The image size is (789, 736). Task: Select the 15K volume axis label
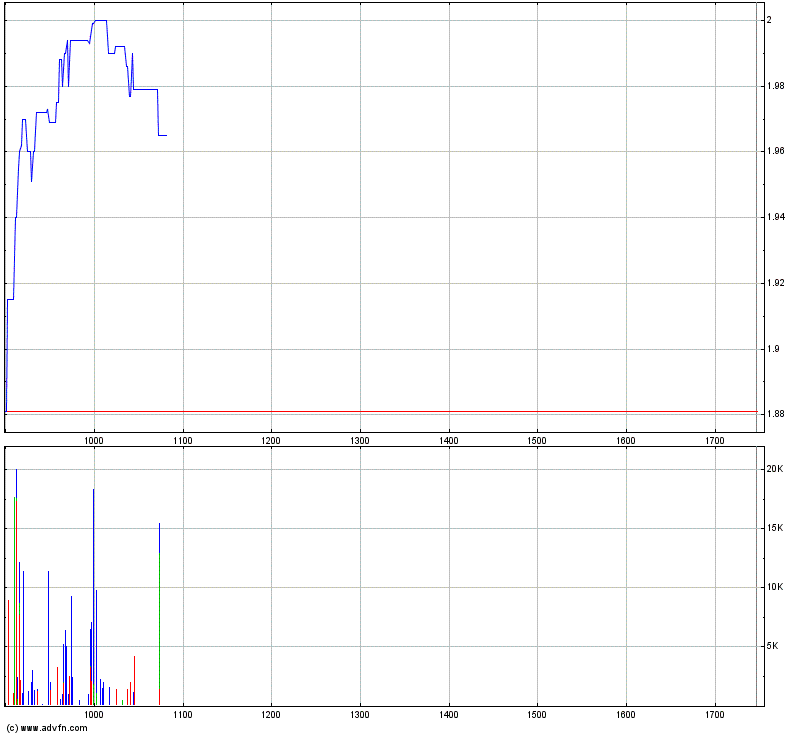773,528
